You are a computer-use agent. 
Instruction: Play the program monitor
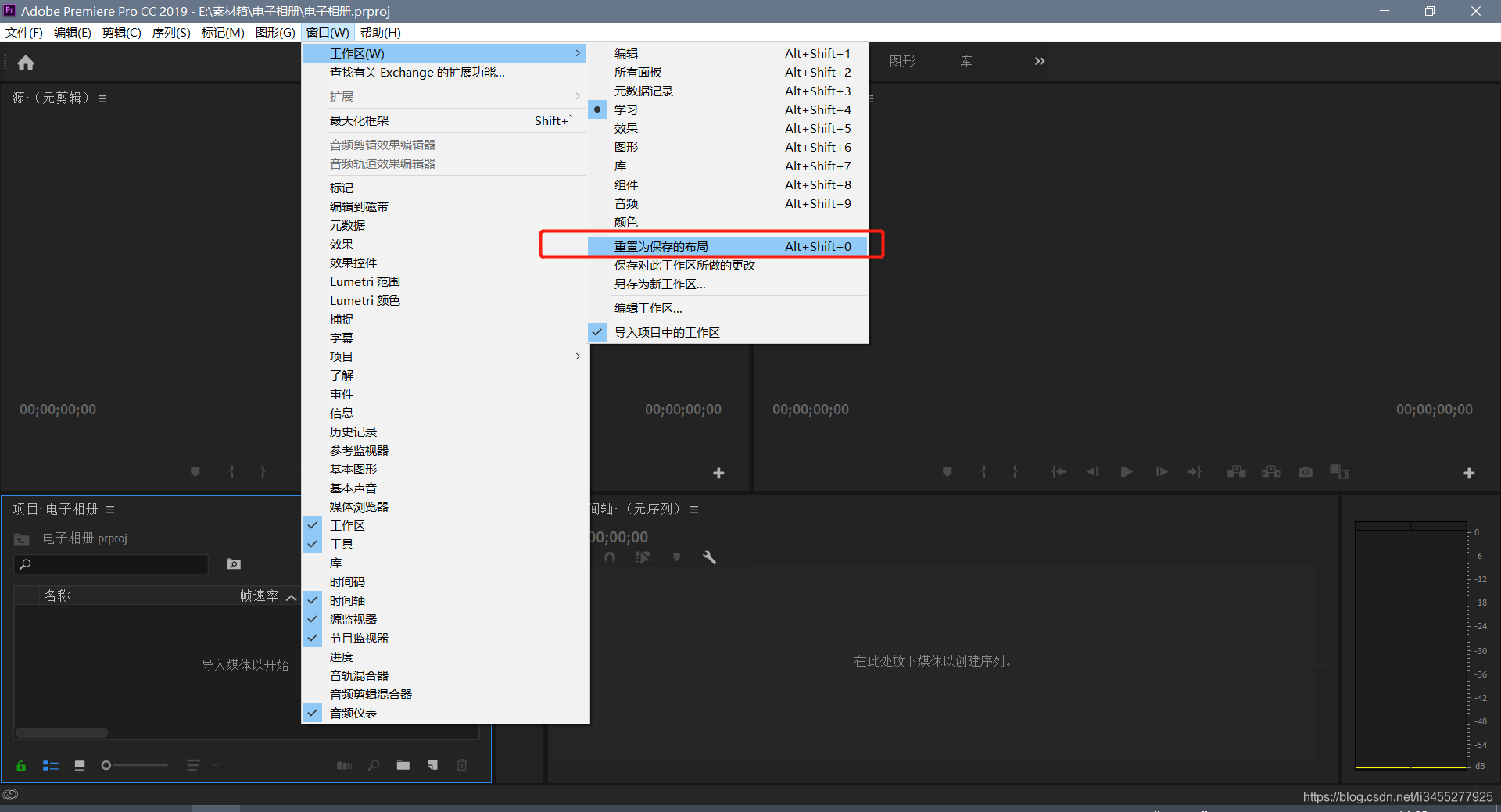1127,472
